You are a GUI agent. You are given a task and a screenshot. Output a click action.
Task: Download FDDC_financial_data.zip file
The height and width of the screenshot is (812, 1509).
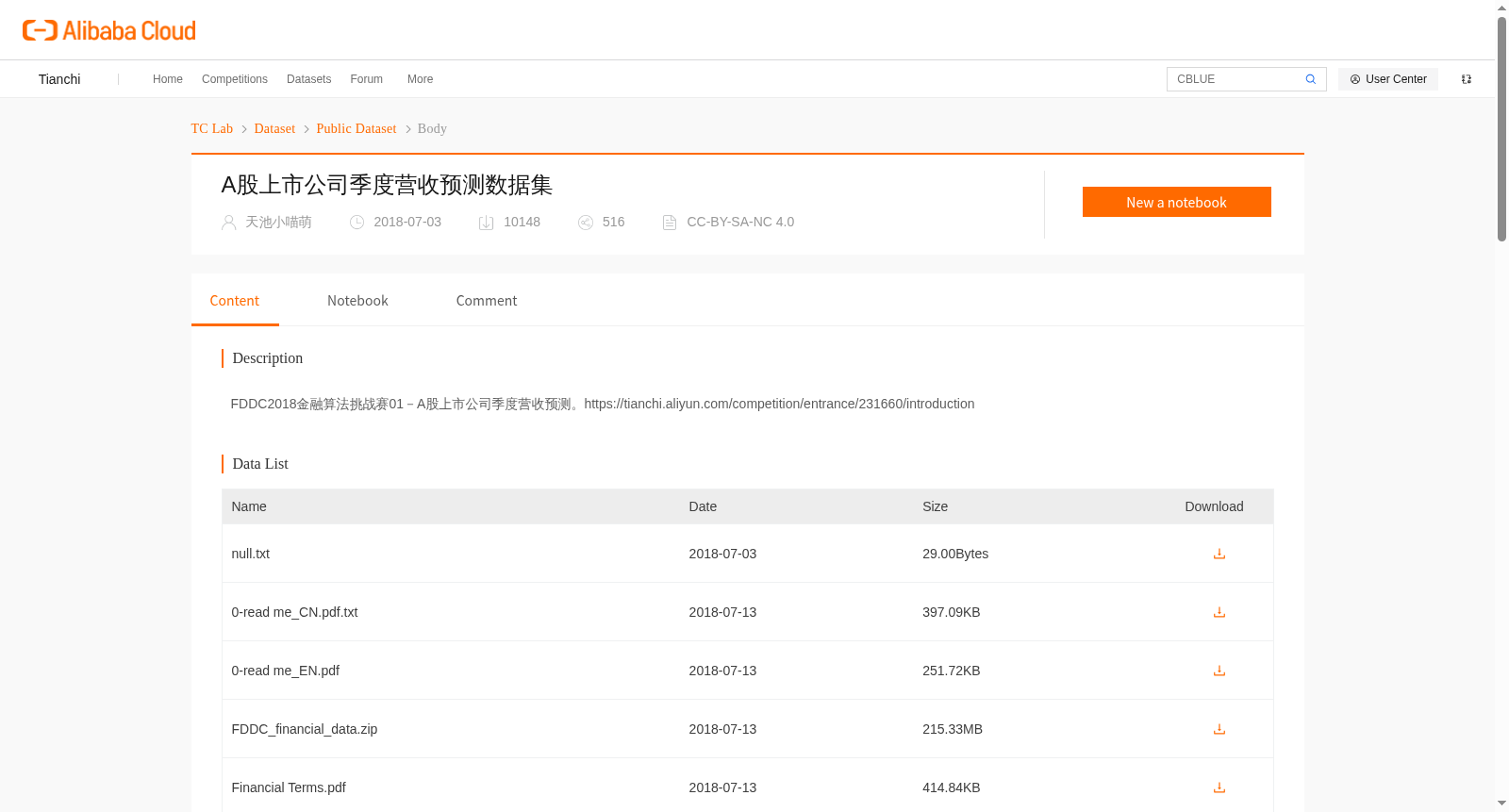pyautogui.click(x=1219, y=729)
